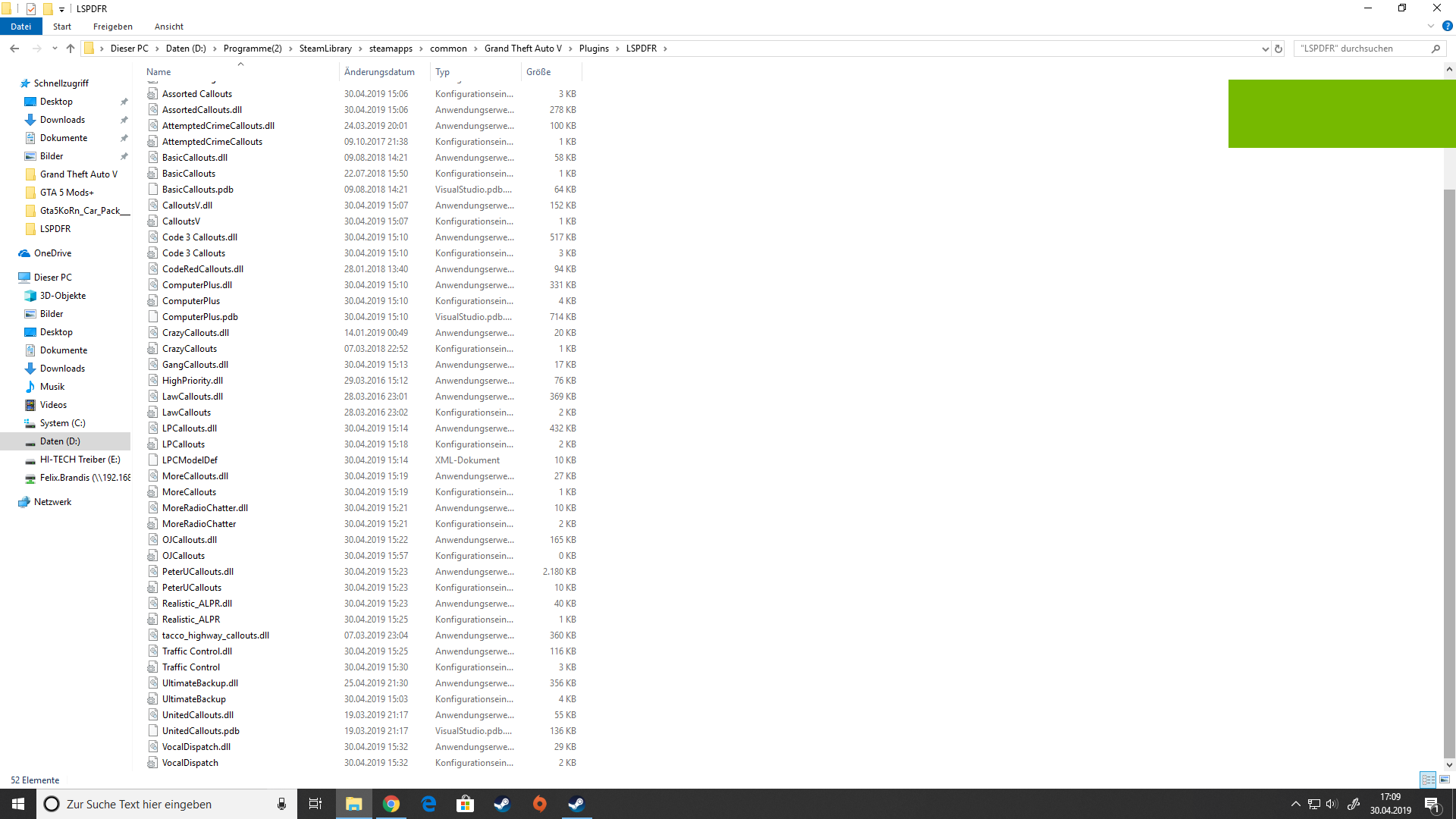
Task: Select the ComputerPlus.dll file icon
Action: point(152,285)
